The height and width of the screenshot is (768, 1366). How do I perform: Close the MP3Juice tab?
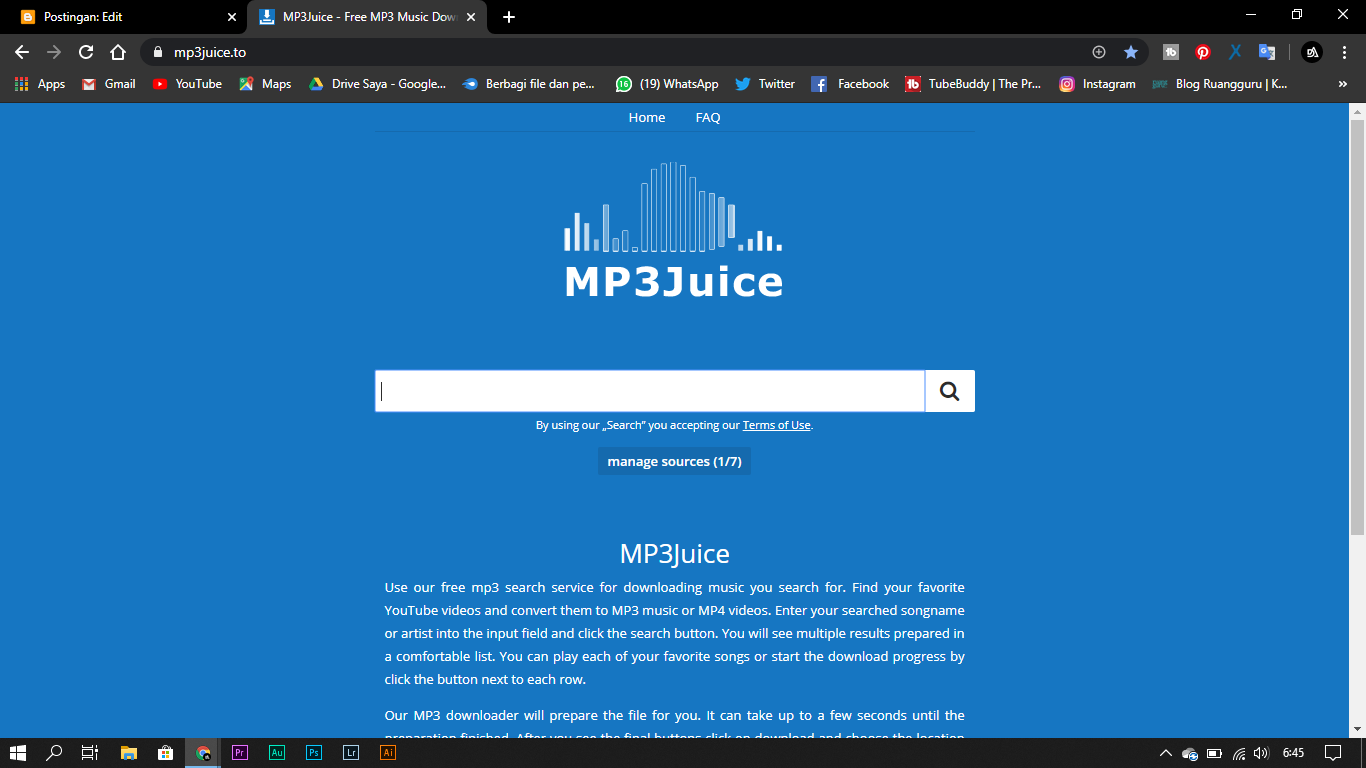point(471,17)
